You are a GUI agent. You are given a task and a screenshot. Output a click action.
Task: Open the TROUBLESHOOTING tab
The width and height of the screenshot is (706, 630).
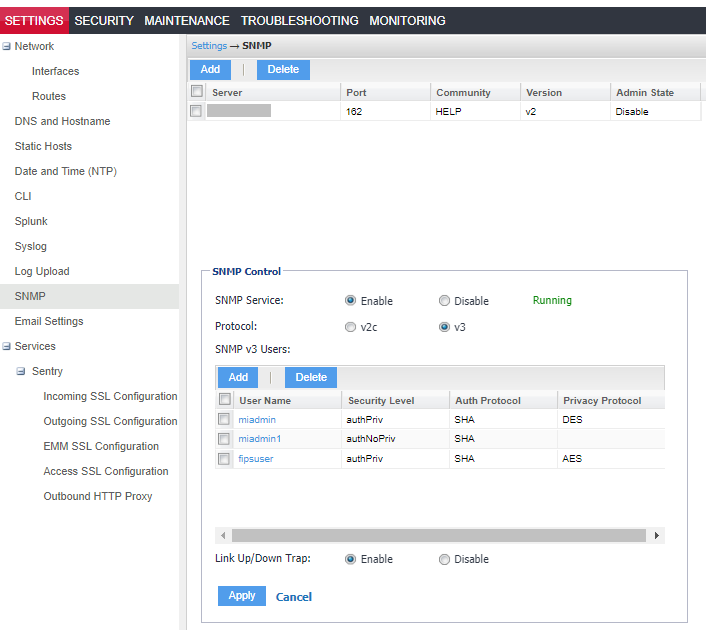[299, 20]
